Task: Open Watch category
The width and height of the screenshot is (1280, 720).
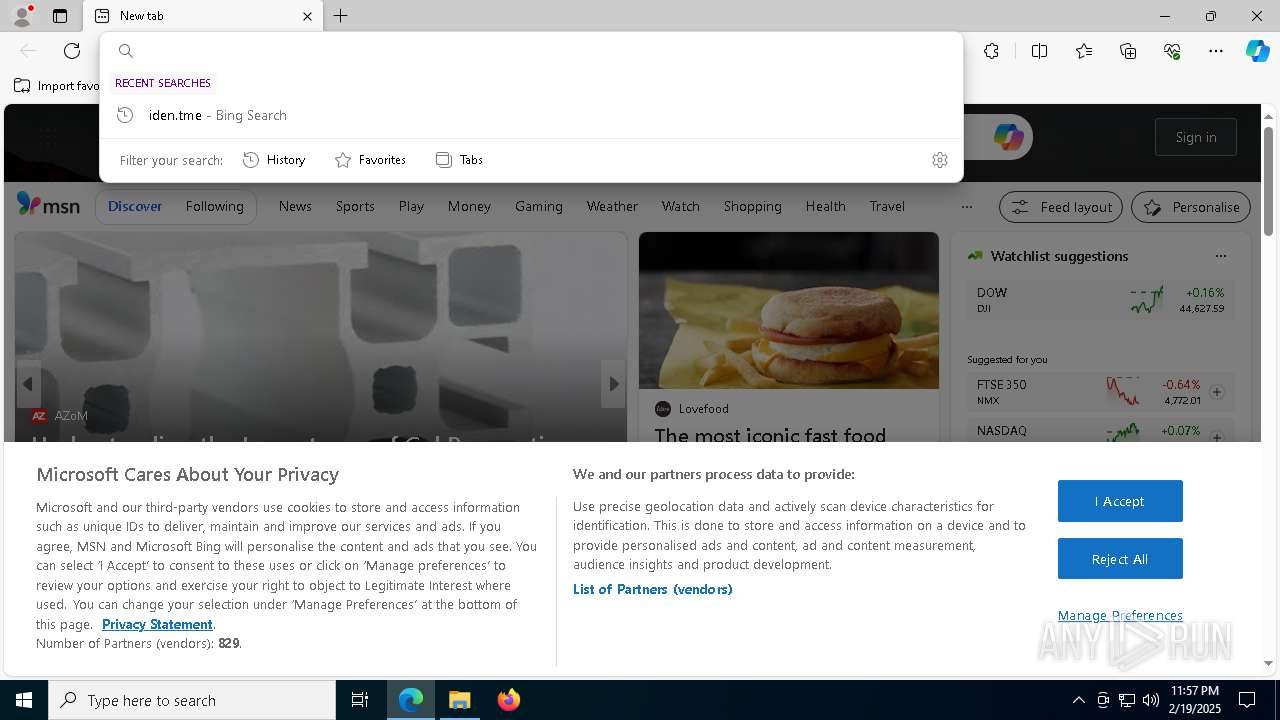Action: (680, 206)
